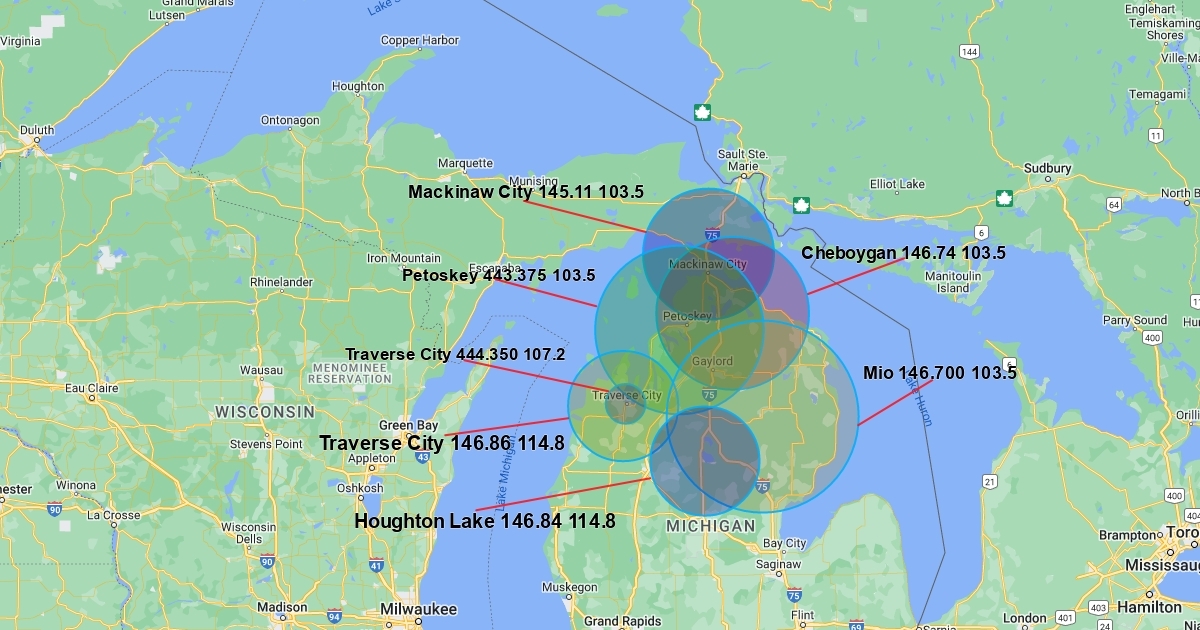Click the I-75 shield near Flint

click(x=793, y=594)
